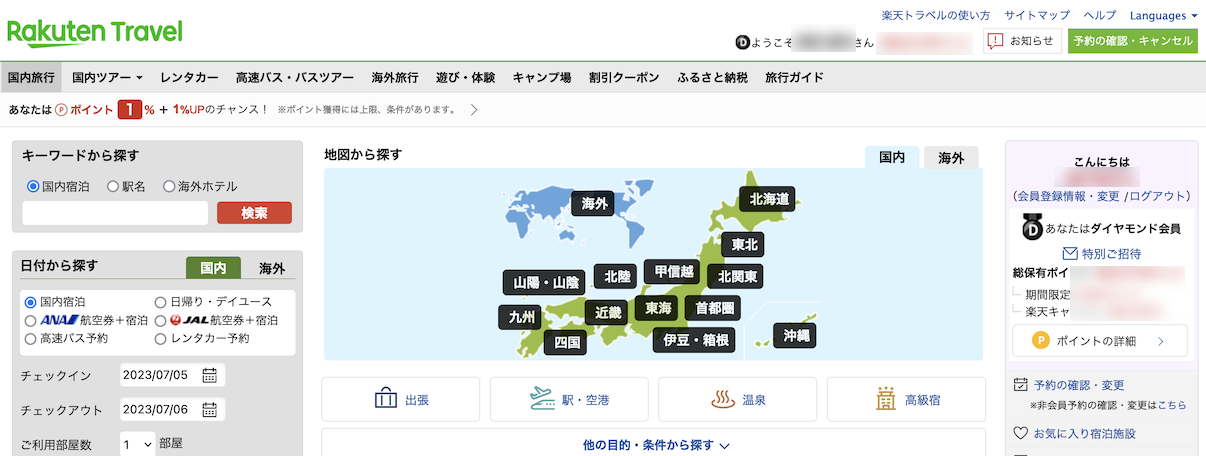This screenshot has width=1206, height=456.
Task: Select the 駅名 radio button
Action: [x=113, y=186]
